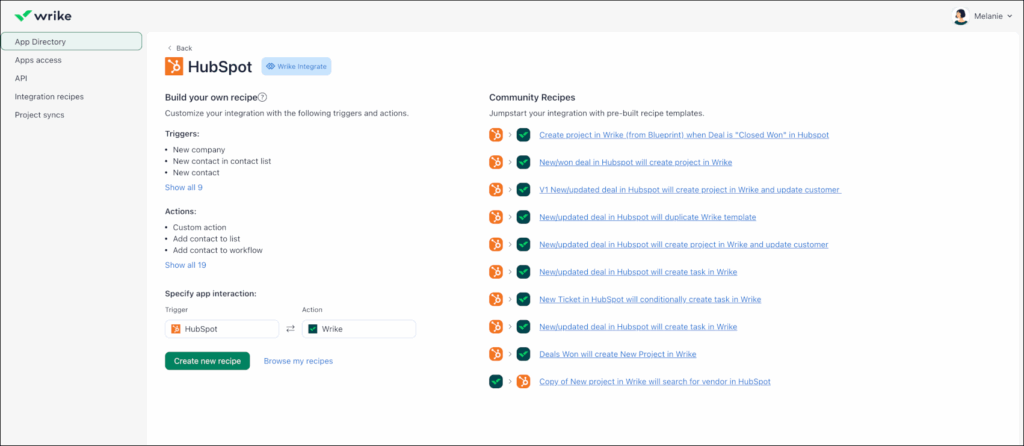Click the 'New company' trigger text

(x=199, y=150)
